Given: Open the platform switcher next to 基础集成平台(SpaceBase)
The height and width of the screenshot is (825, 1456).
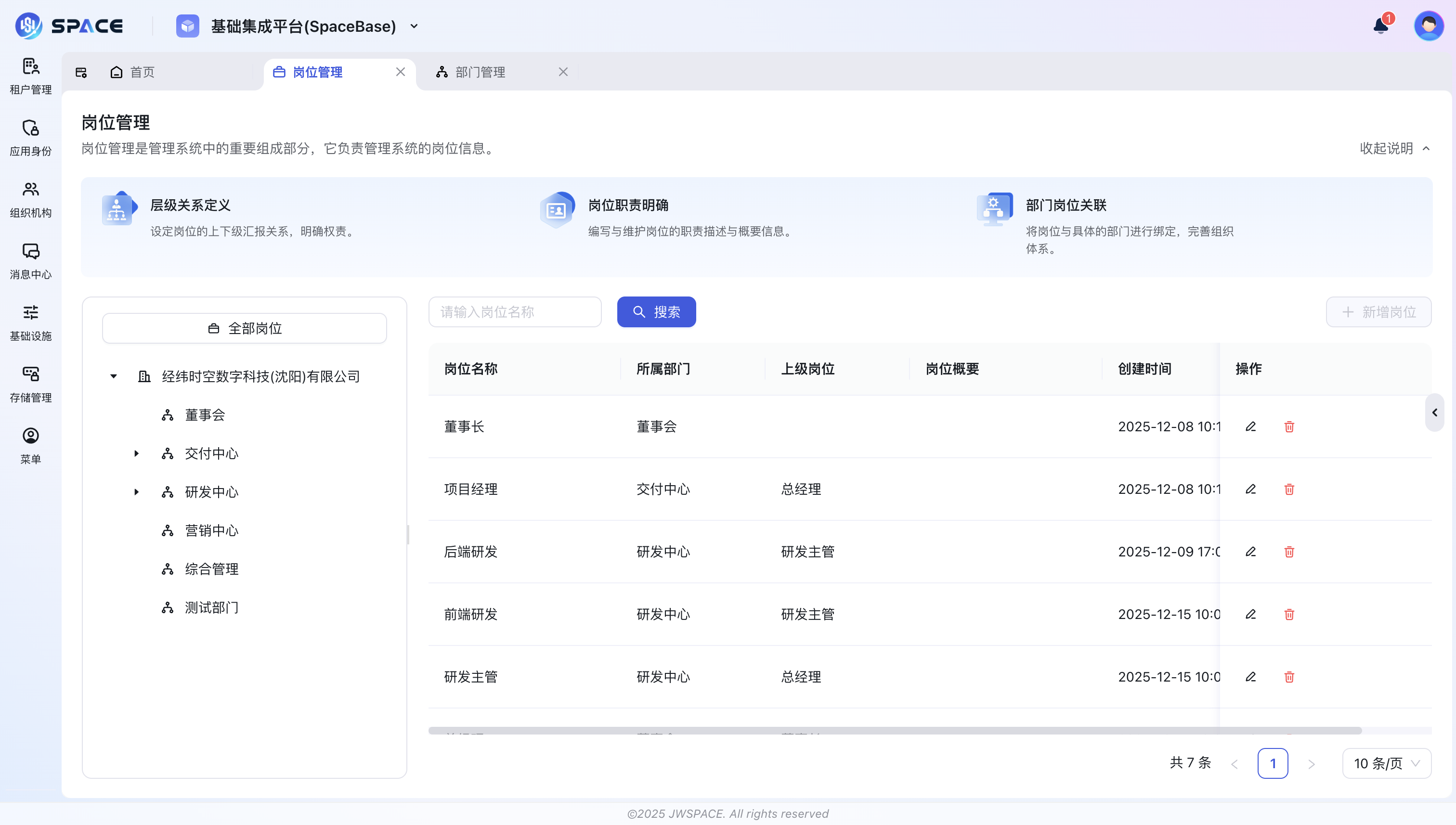Looking at the screenshot, I should [x=414, y=26].
